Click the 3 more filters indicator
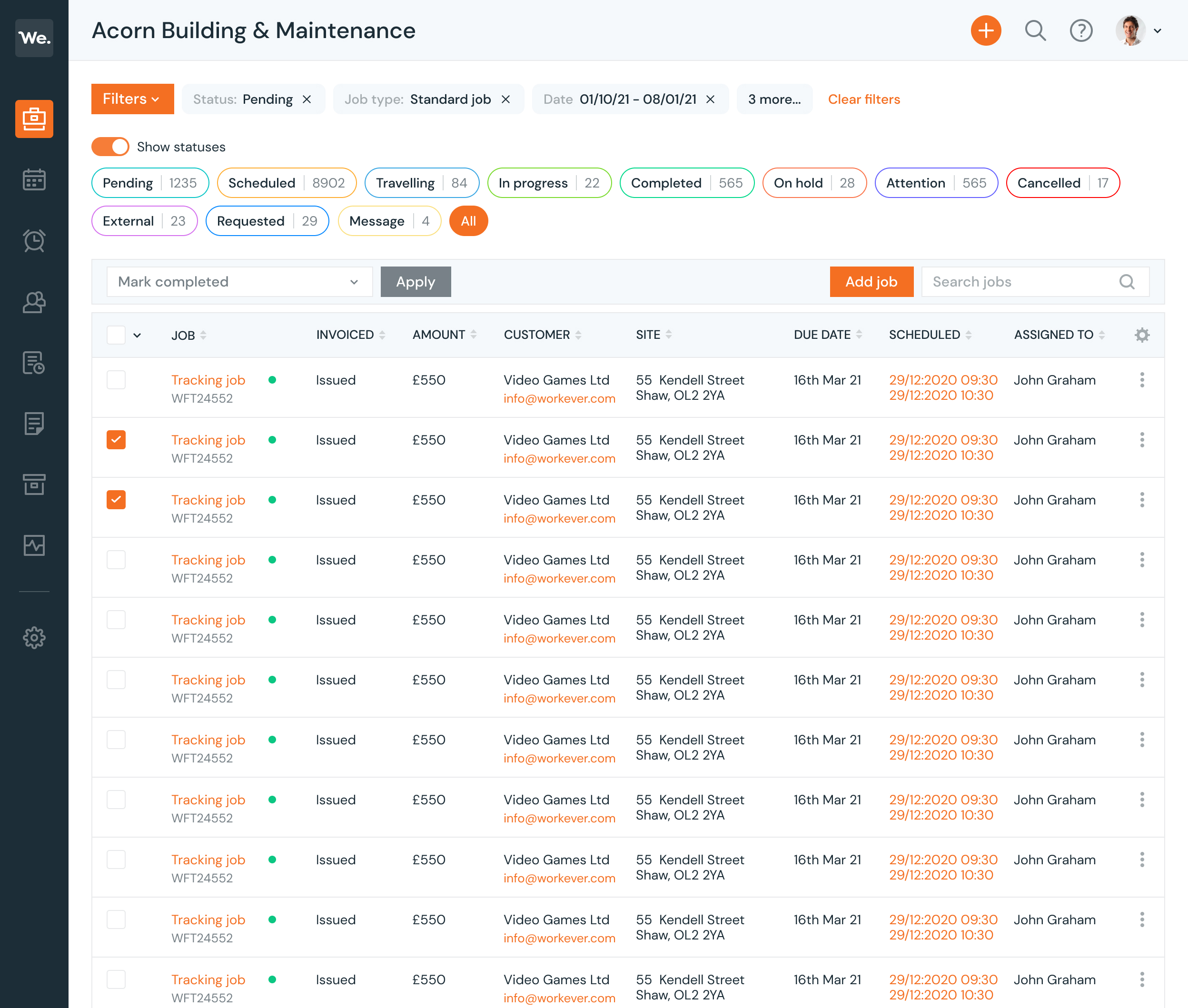 (775, 99)
